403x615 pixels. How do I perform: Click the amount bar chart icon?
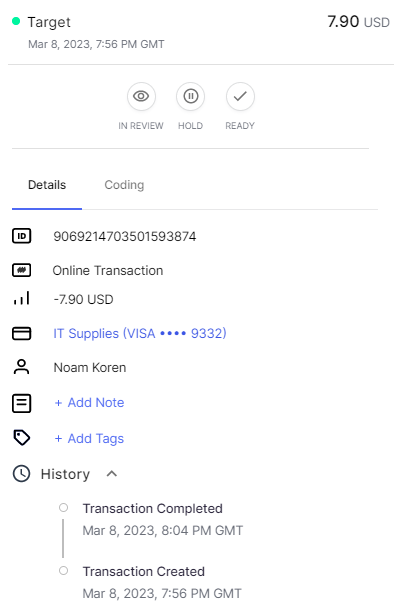tap(22, 298)
